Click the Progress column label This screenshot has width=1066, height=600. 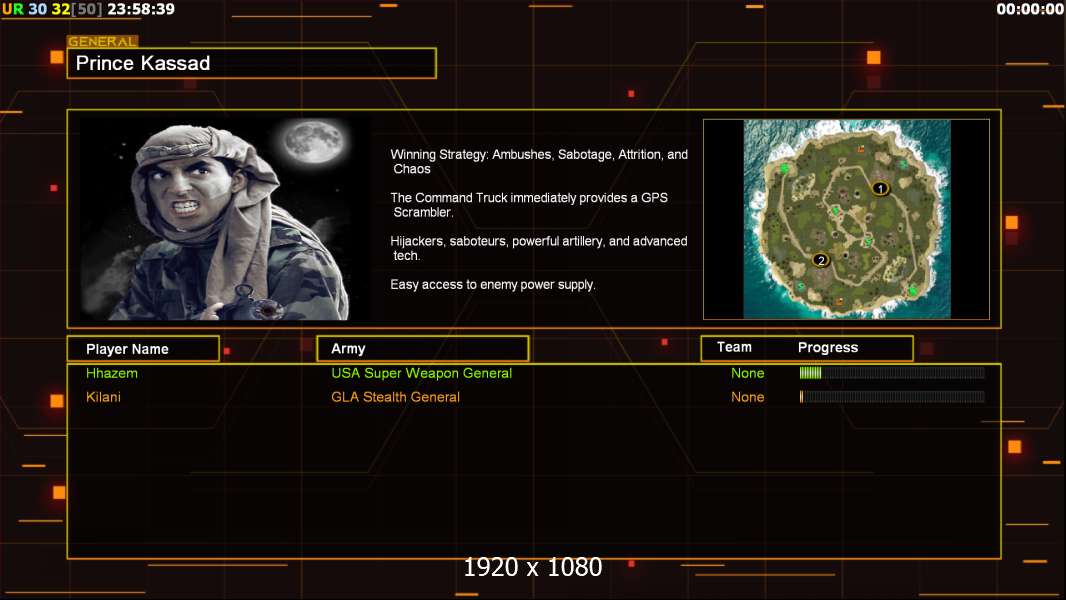coord(827,347)
